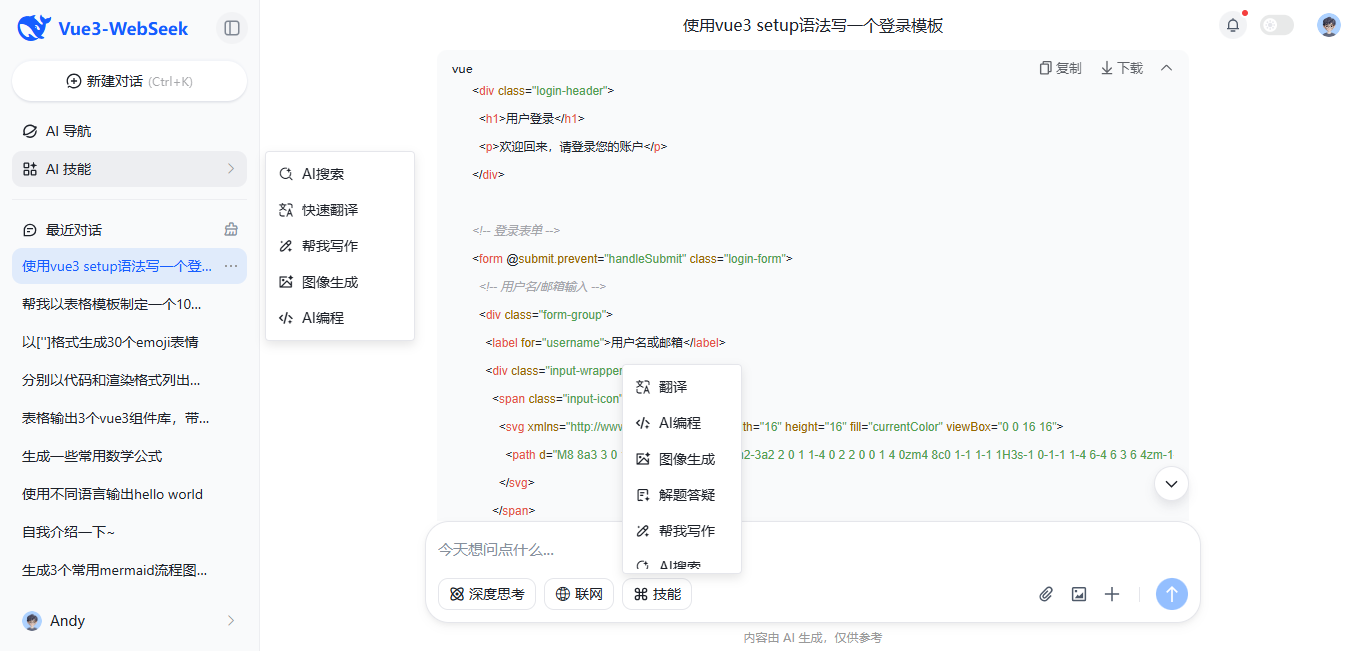This screenshot has height=651, width=1366.
Task: Expand the Andy account section
Action: click(128, 620)
